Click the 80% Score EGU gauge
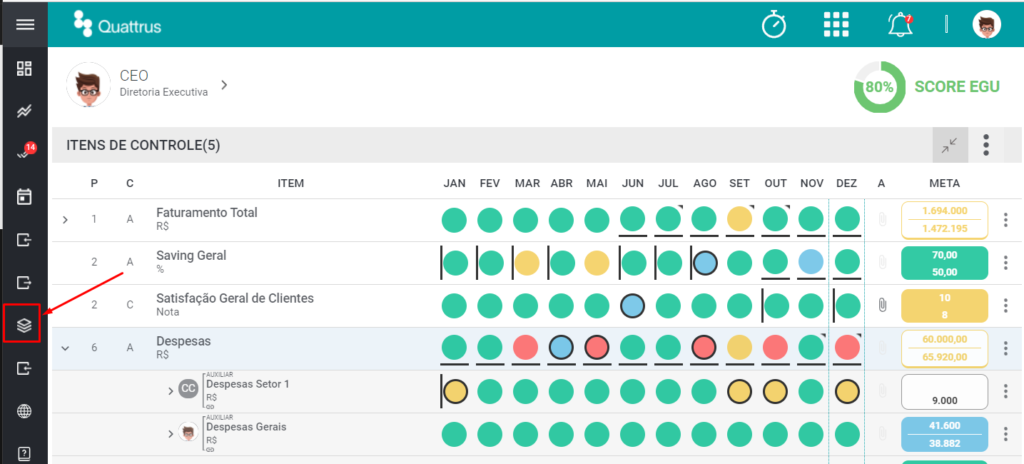 pos(880,87)
